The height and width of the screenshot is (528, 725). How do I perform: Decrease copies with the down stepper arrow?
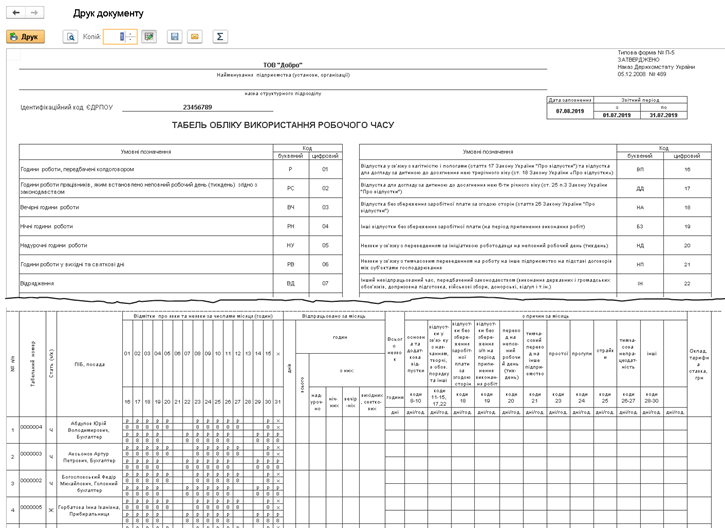[x=131, y=41]
